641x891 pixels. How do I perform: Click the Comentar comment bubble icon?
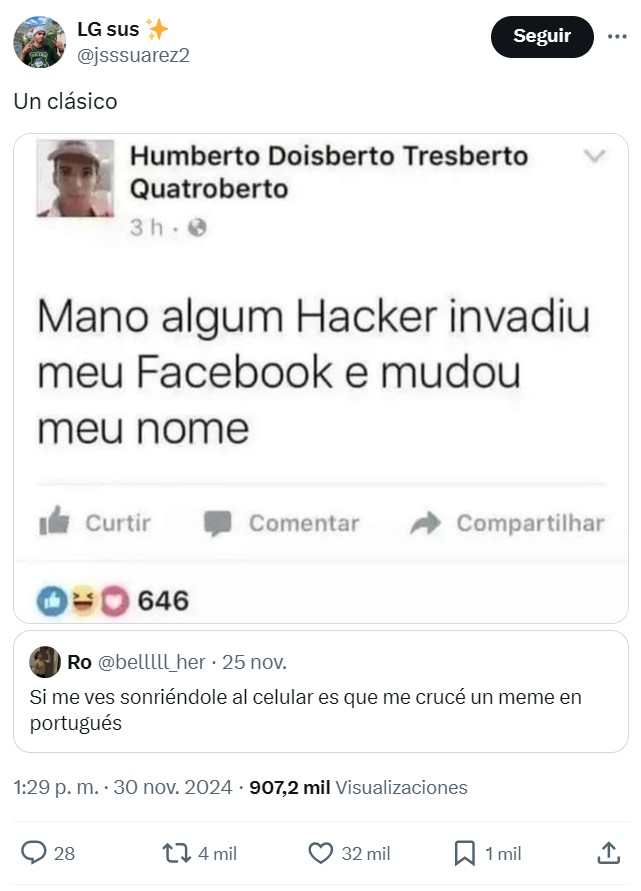[x=218, y=523]
